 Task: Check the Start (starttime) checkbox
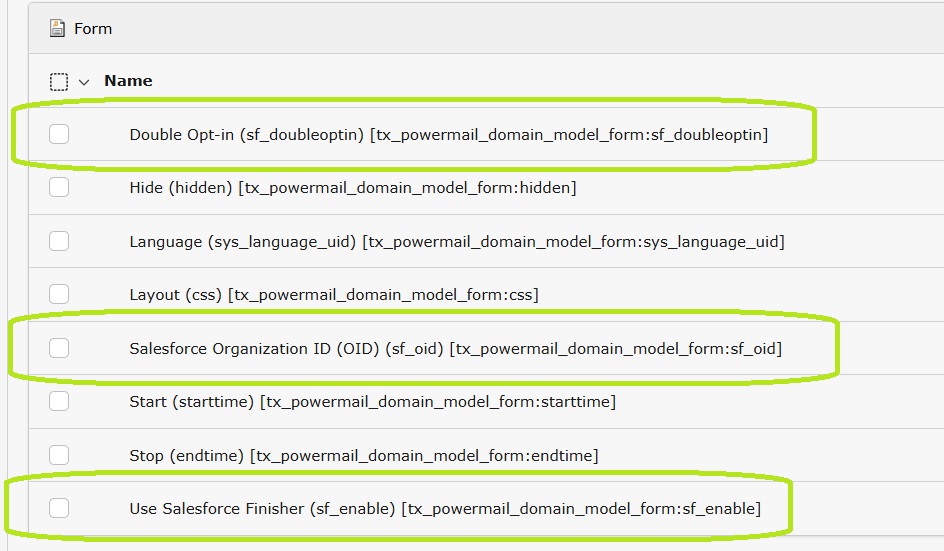tap(59, 401)
